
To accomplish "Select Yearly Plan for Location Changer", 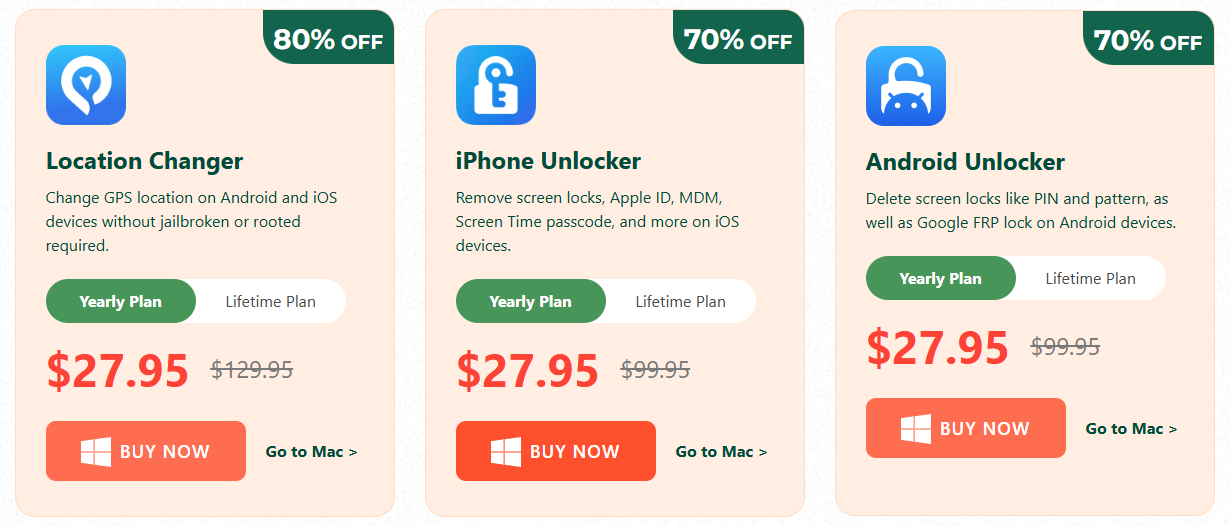I will (x=121, y=301).
